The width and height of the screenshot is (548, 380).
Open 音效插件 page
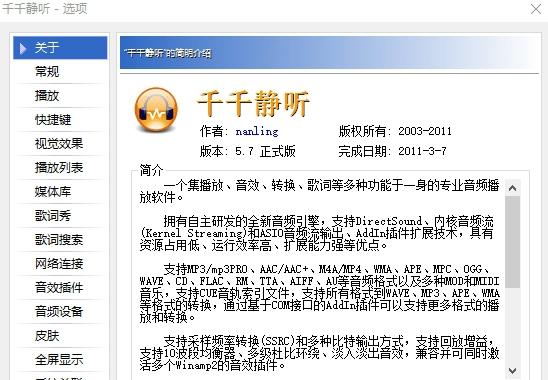[x=60, y=288]
